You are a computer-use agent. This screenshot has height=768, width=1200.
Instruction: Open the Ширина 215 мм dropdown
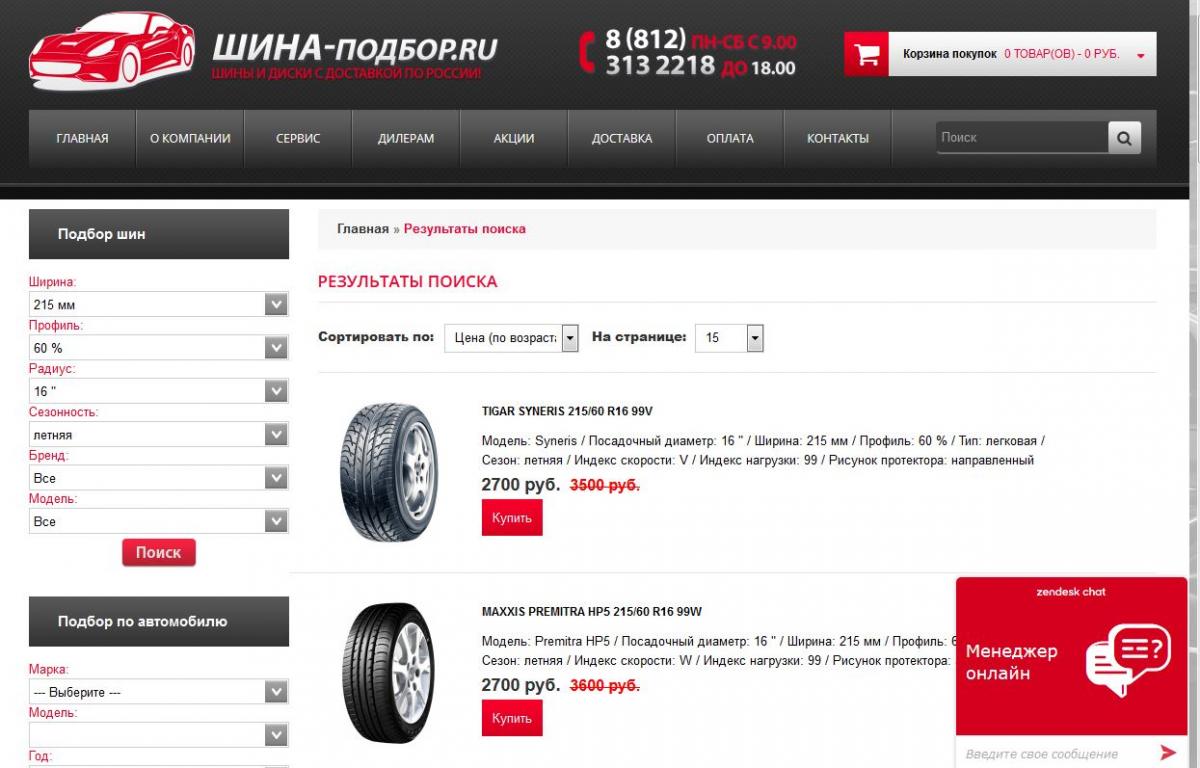(x=159, y=304)
